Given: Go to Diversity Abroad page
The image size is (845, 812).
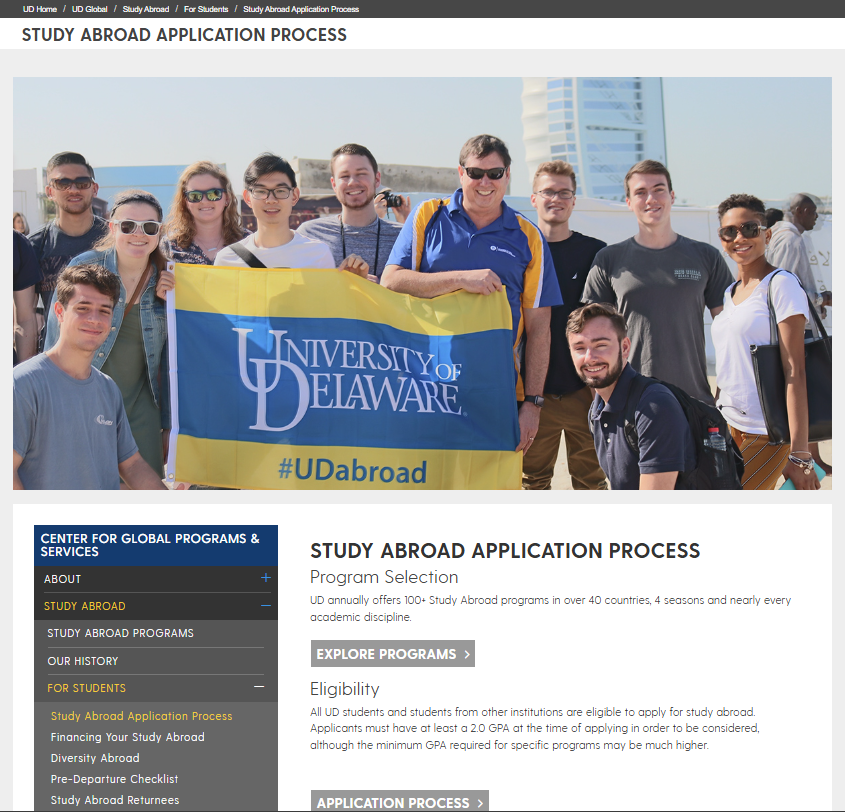Looking at the screenshot, I should click(95, 758).
